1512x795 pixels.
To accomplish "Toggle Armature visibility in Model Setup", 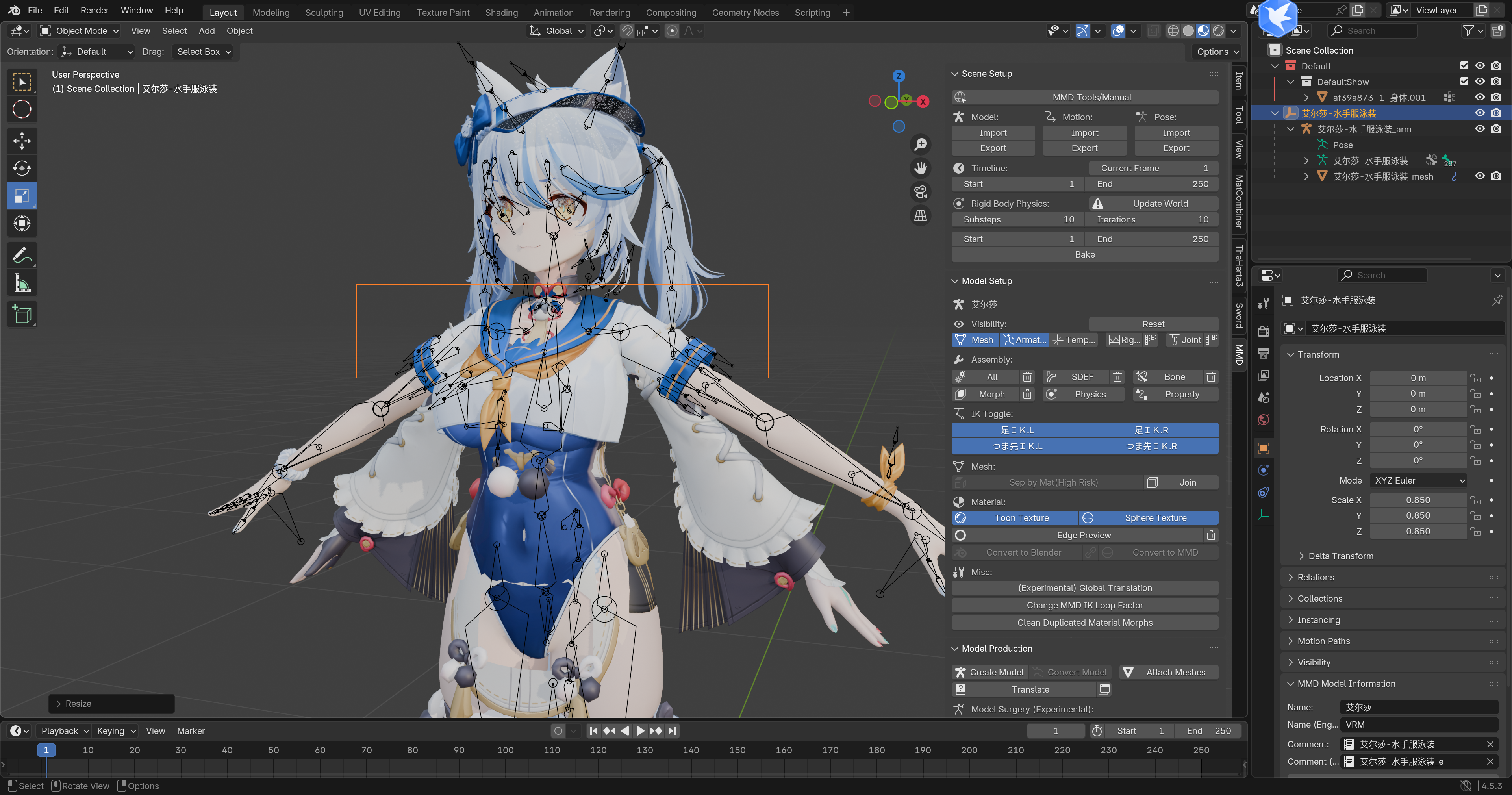I will tap(1024, 340).
